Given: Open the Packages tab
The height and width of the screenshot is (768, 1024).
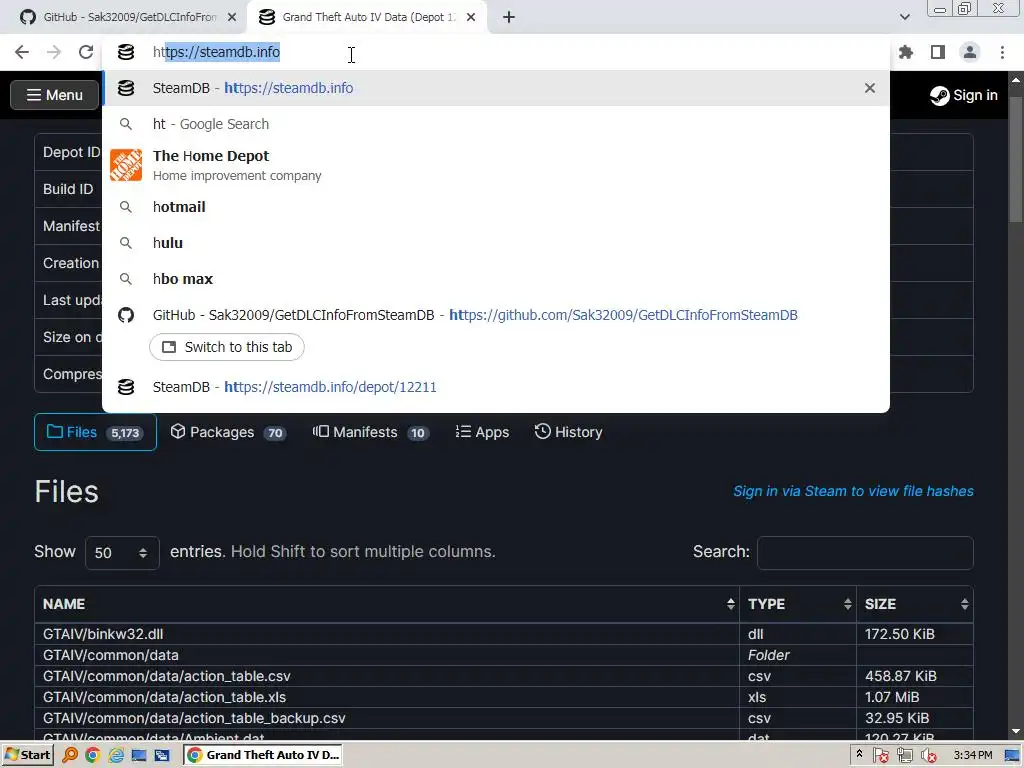Looking at the screenshot, I should coord(228,432).
